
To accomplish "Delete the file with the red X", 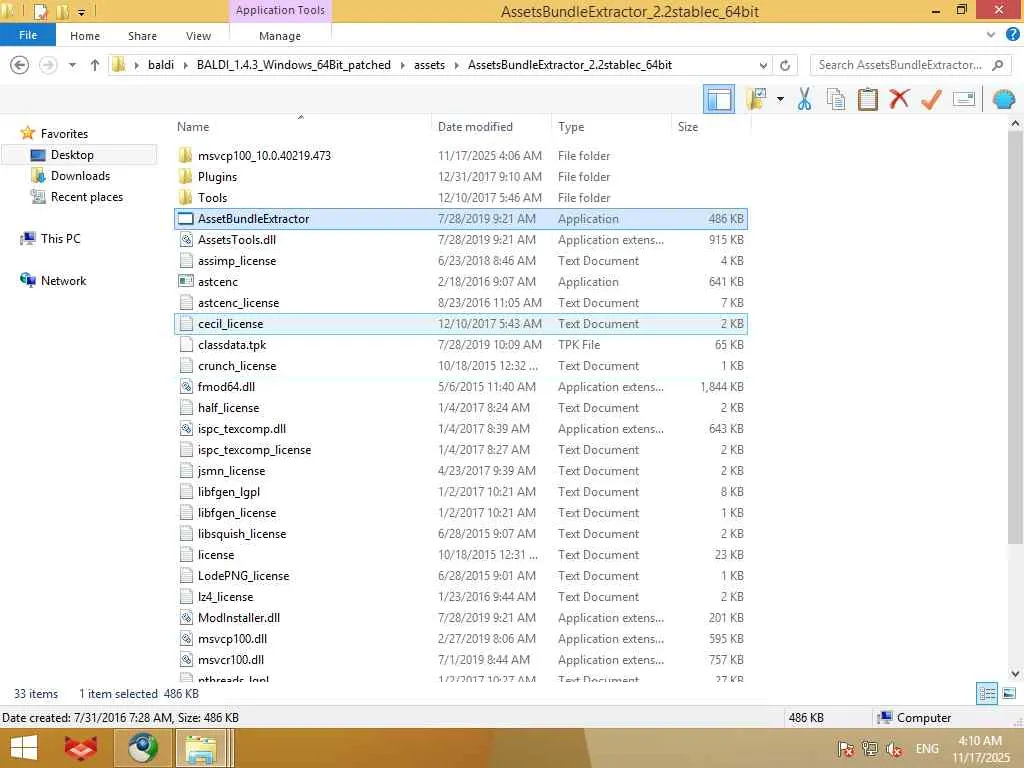I will coord(899,99).
